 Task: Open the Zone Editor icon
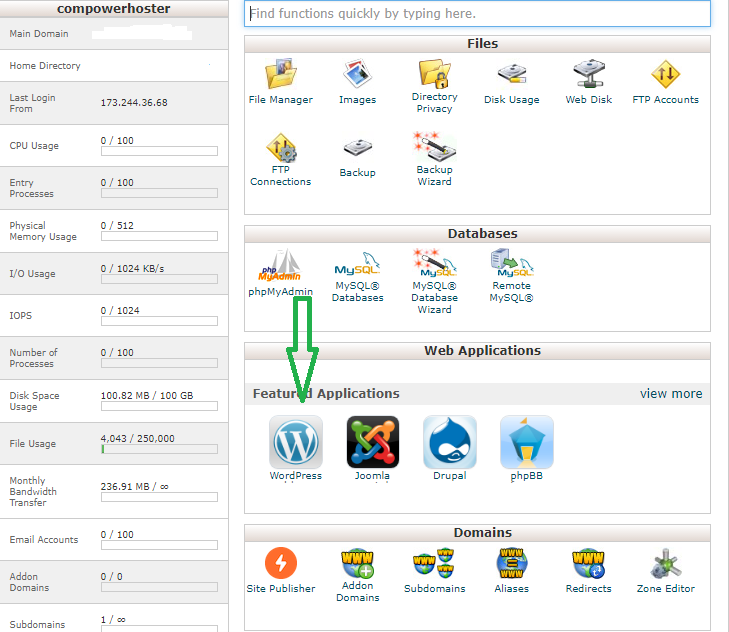[x=665, y=564]
